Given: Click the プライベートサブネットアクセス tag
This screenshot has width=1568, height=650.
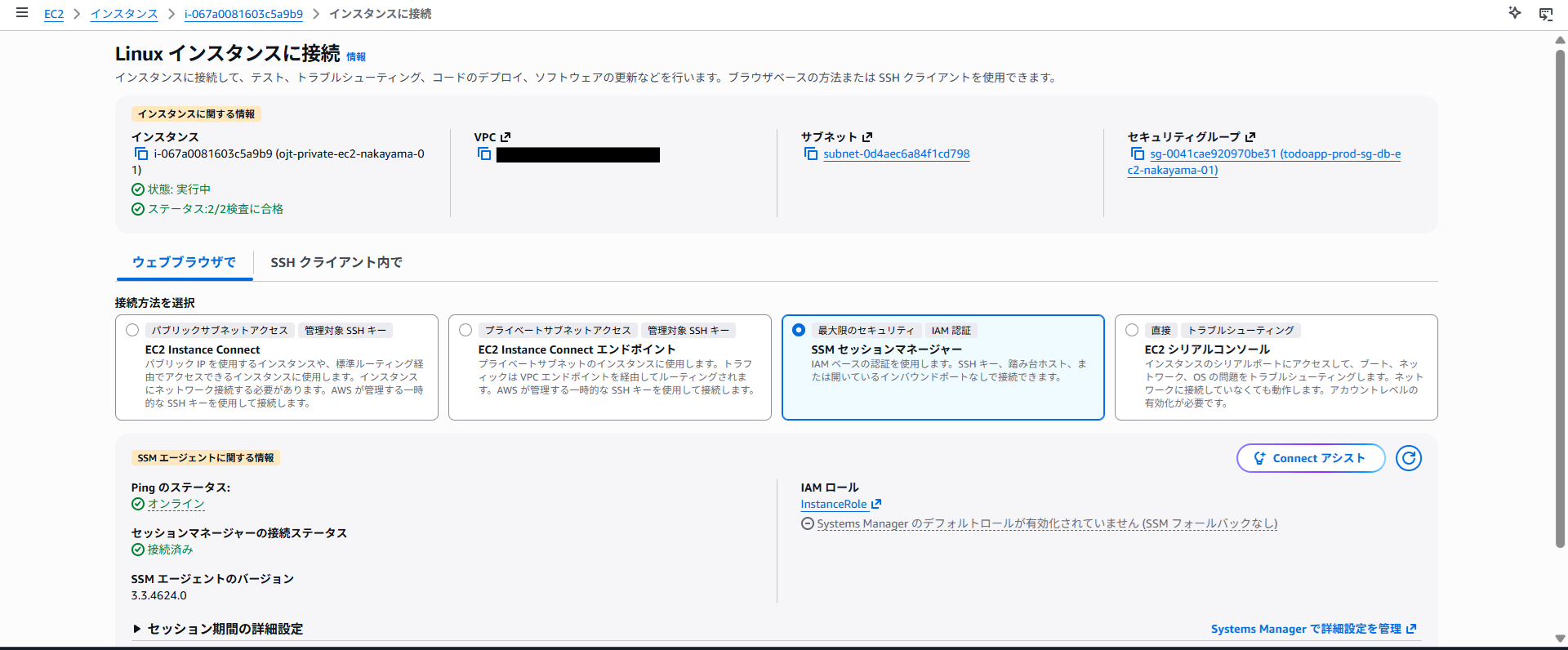Looking at the screenshot, I should tap(558, 330).
